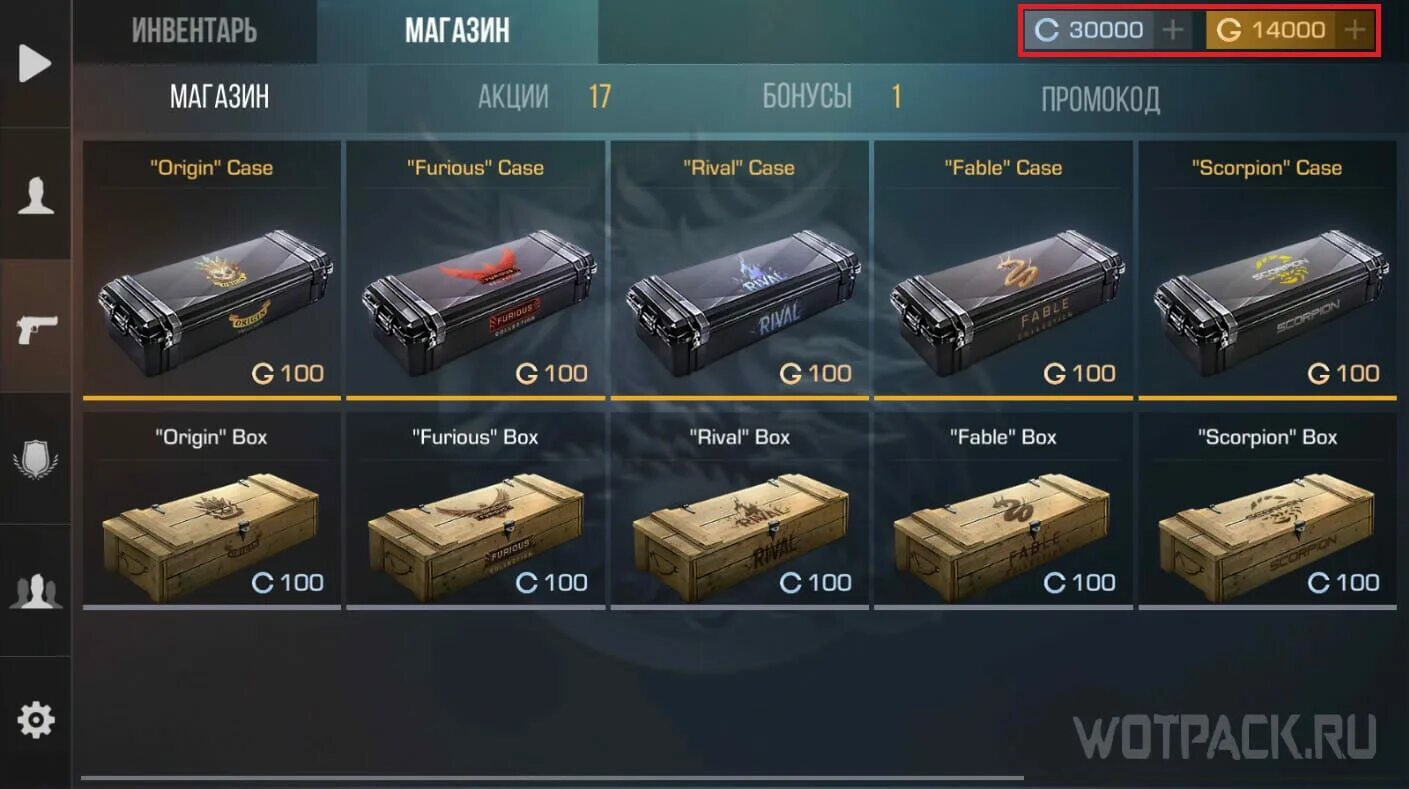Pick the "Scorpion" Case for 100 gold
The height and width of the screenshot is (789, 1409).
pos(1268,271)
